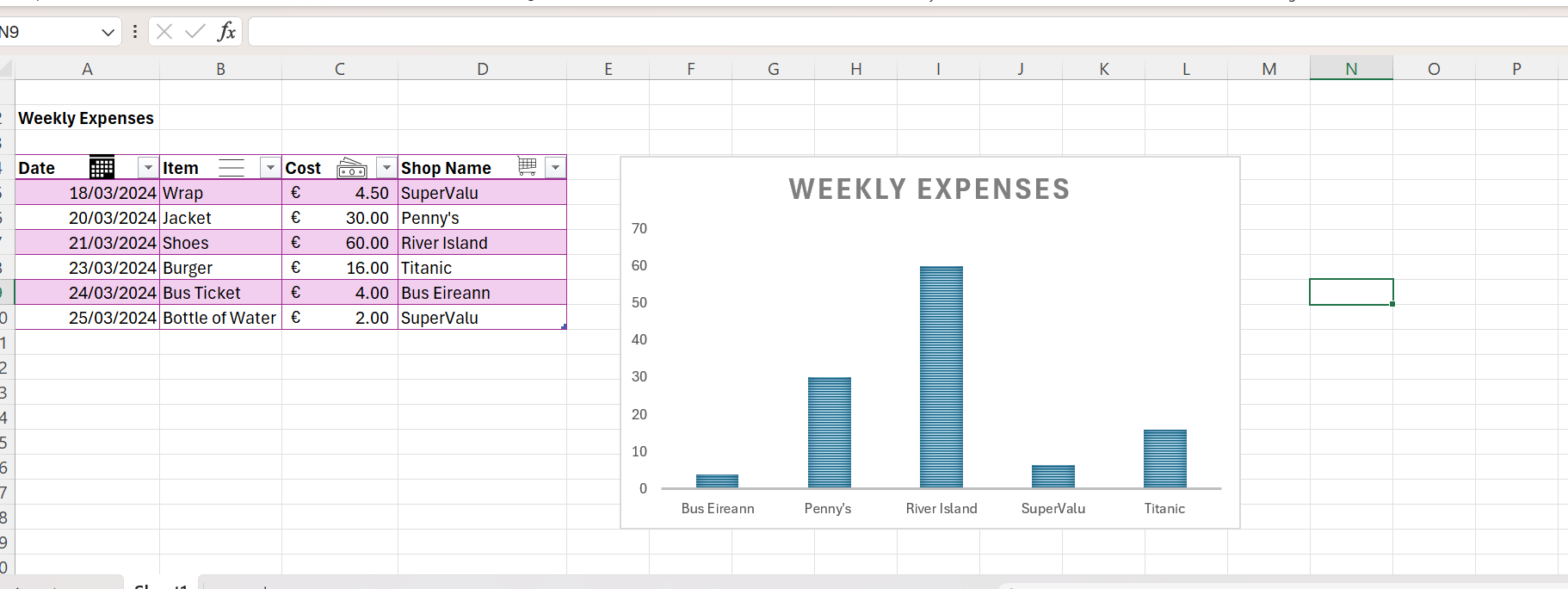
Task: Select the Cost header cell
Action: [x=340, y=168]
